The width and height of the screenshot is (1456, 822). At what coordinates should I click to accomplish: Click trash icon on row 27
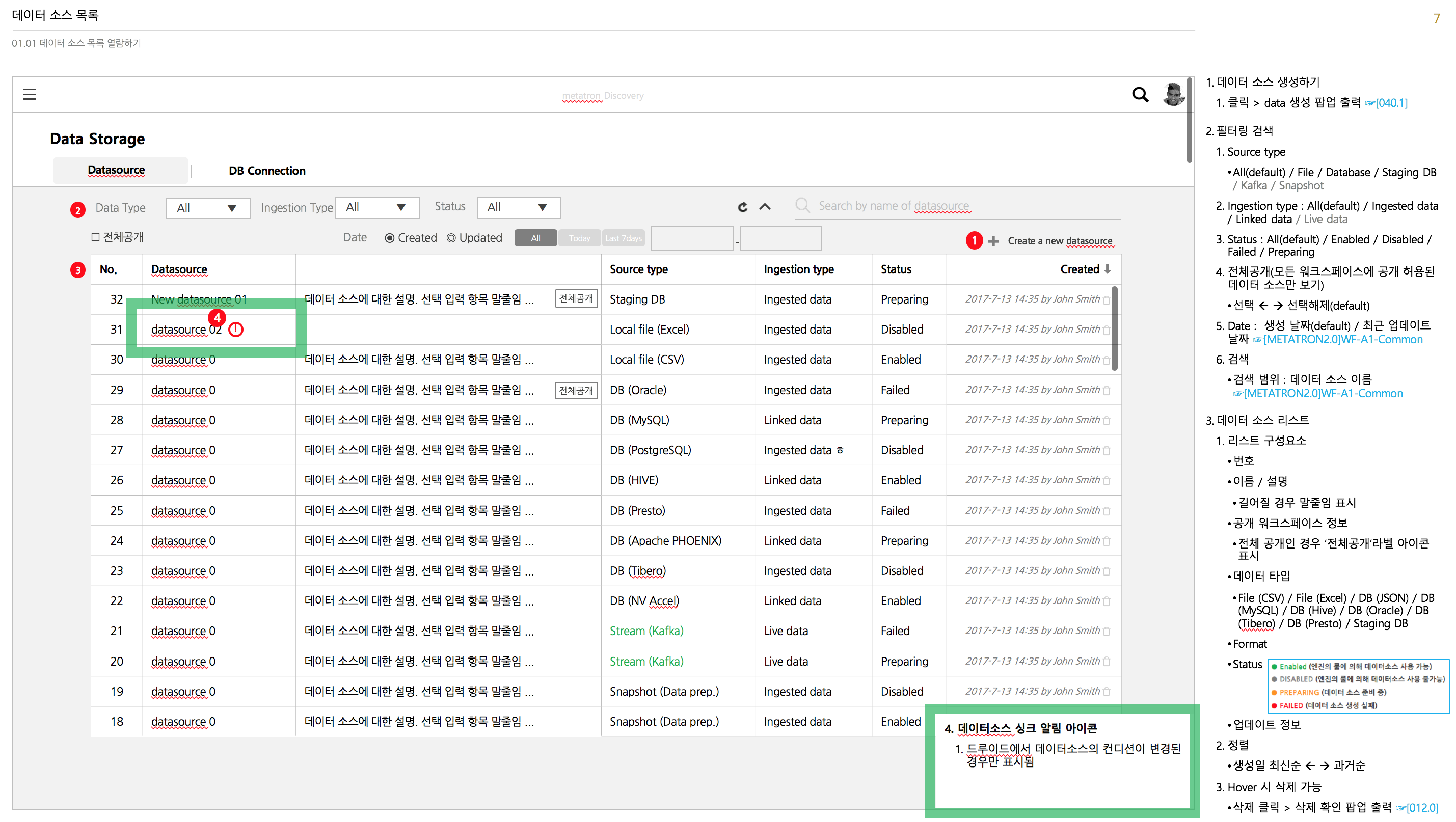click(1107, 450)
